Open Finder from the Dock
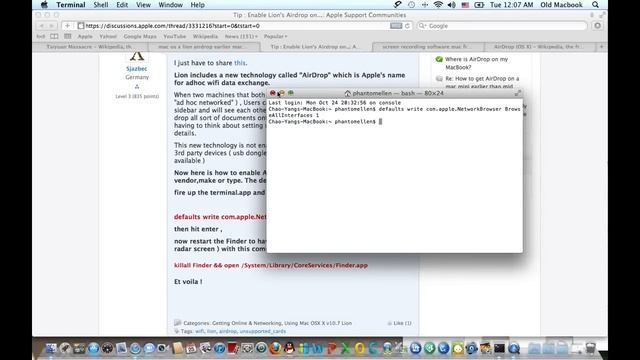640x360 pixels. [51, 348]
